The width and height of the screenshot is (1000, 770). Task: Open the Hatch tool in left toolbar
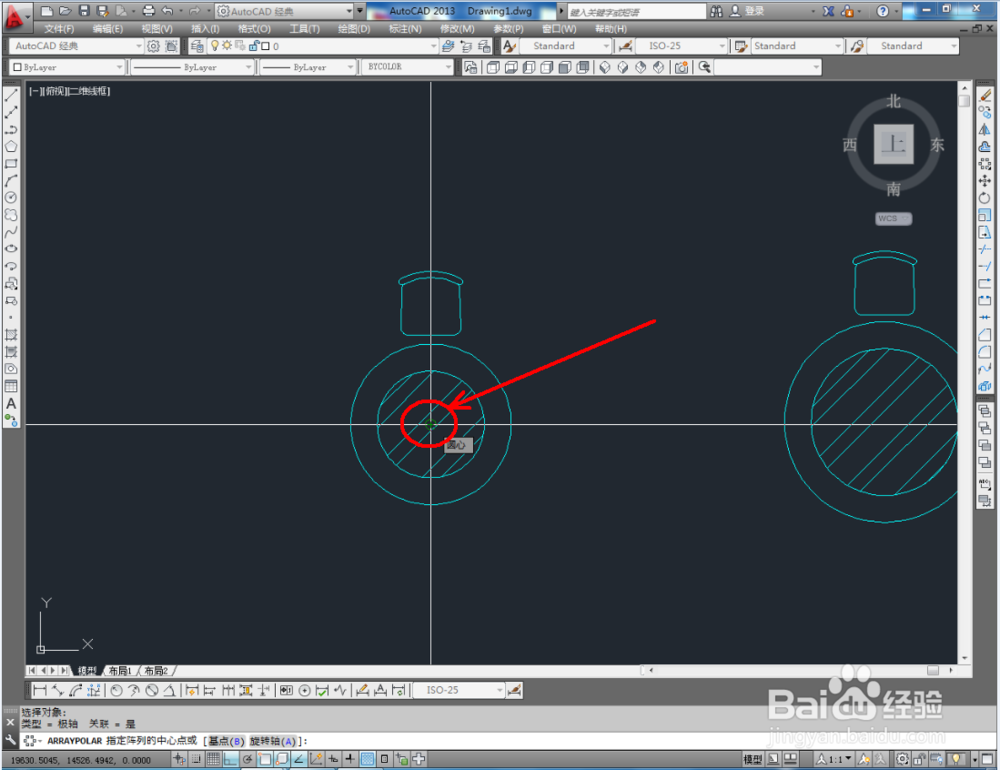pos(11,334)
